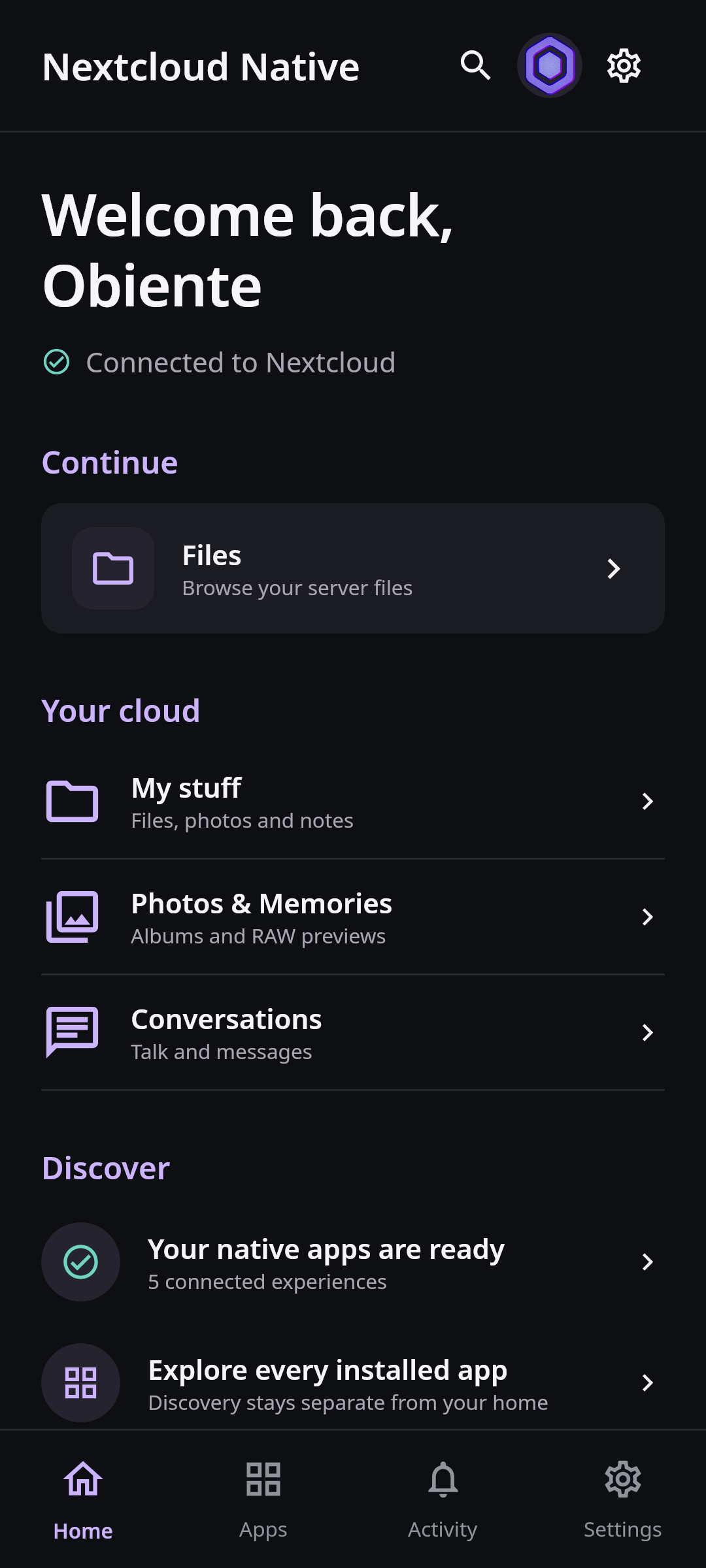Tap chevron beside Explore every installed app
Viewport: 706px width, 1568px height.
tap(647, 1382)
